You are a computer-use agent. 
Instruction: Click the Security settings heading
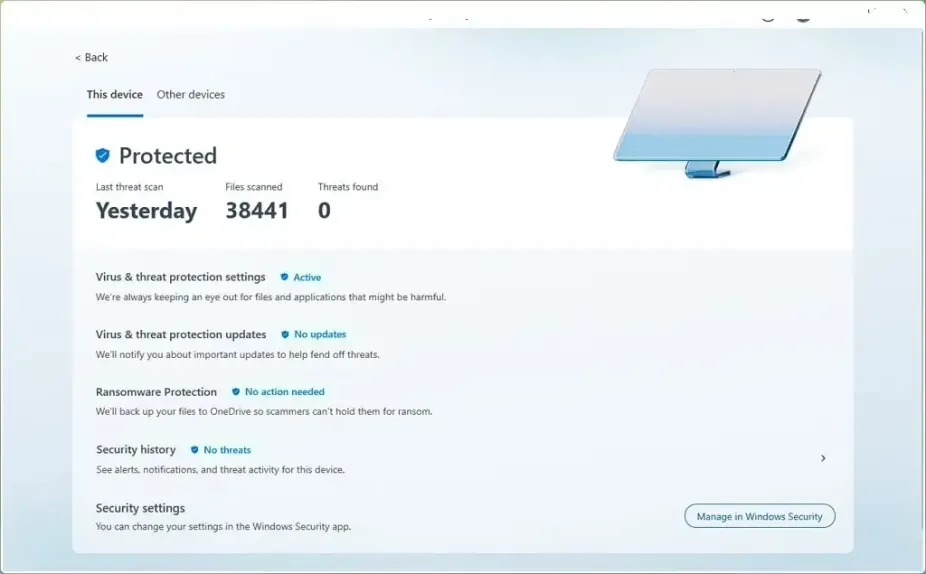click(x=140, y=508)
